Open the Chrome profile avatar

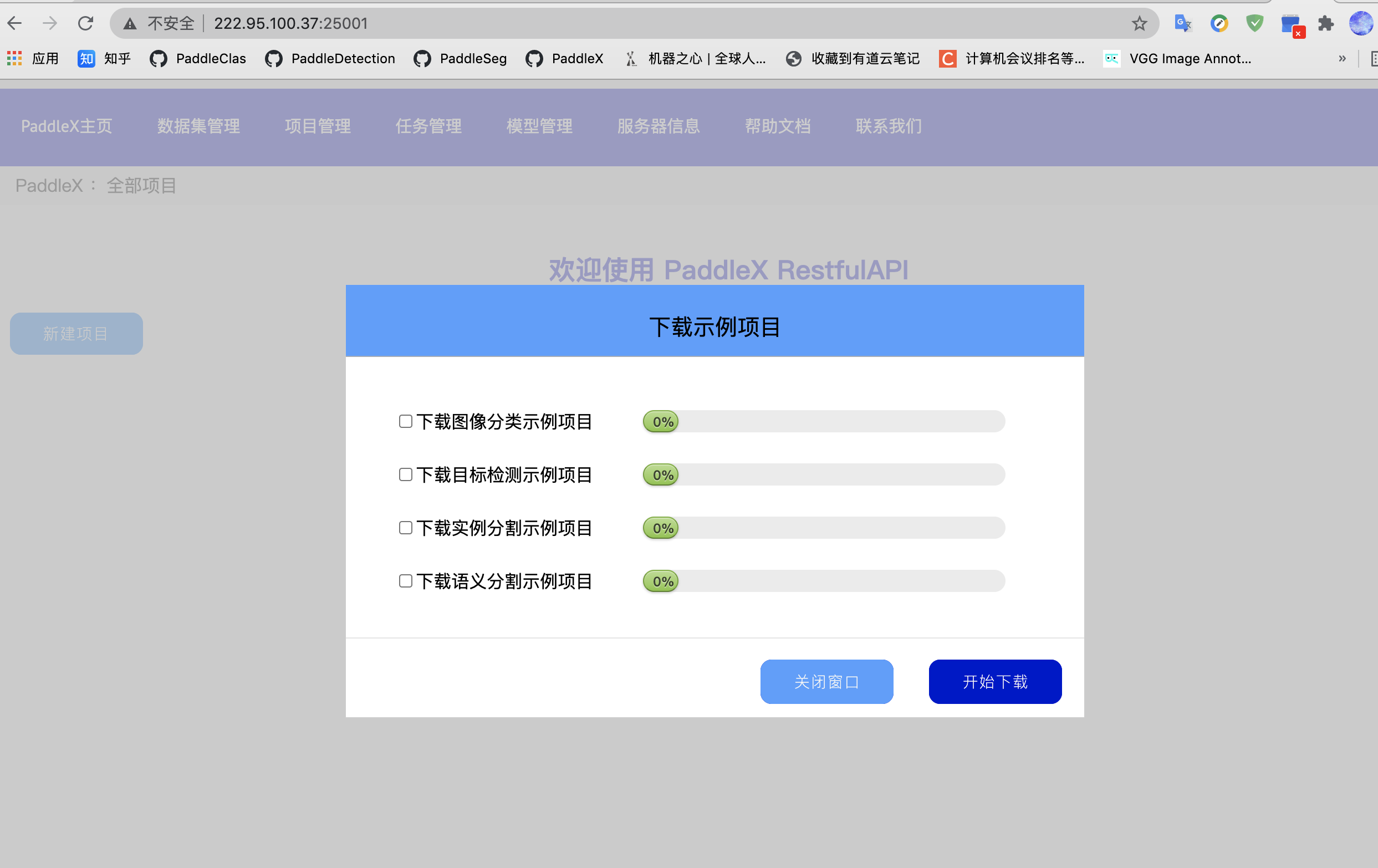pos(1360,23)
